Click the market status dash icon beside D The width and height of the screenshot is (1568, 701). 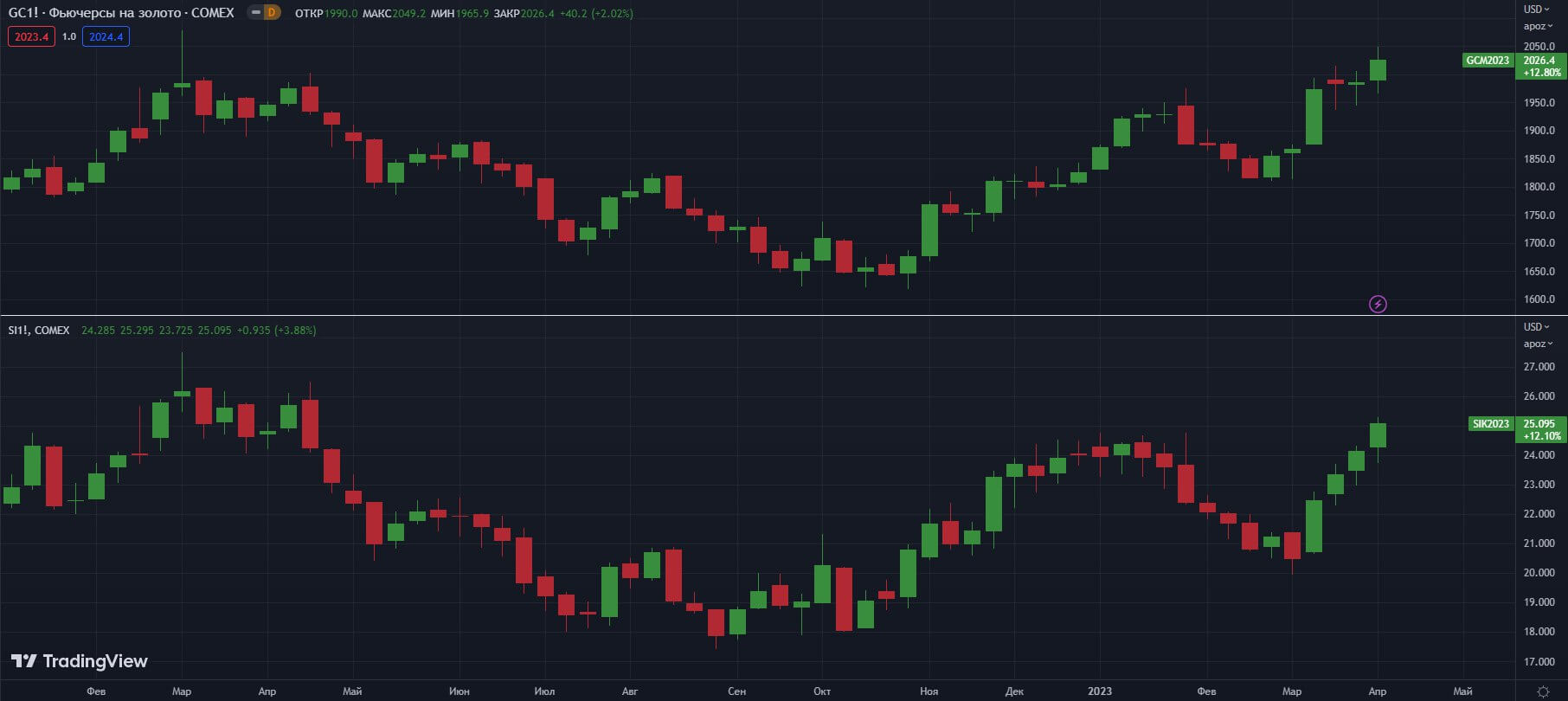[256, 13]
